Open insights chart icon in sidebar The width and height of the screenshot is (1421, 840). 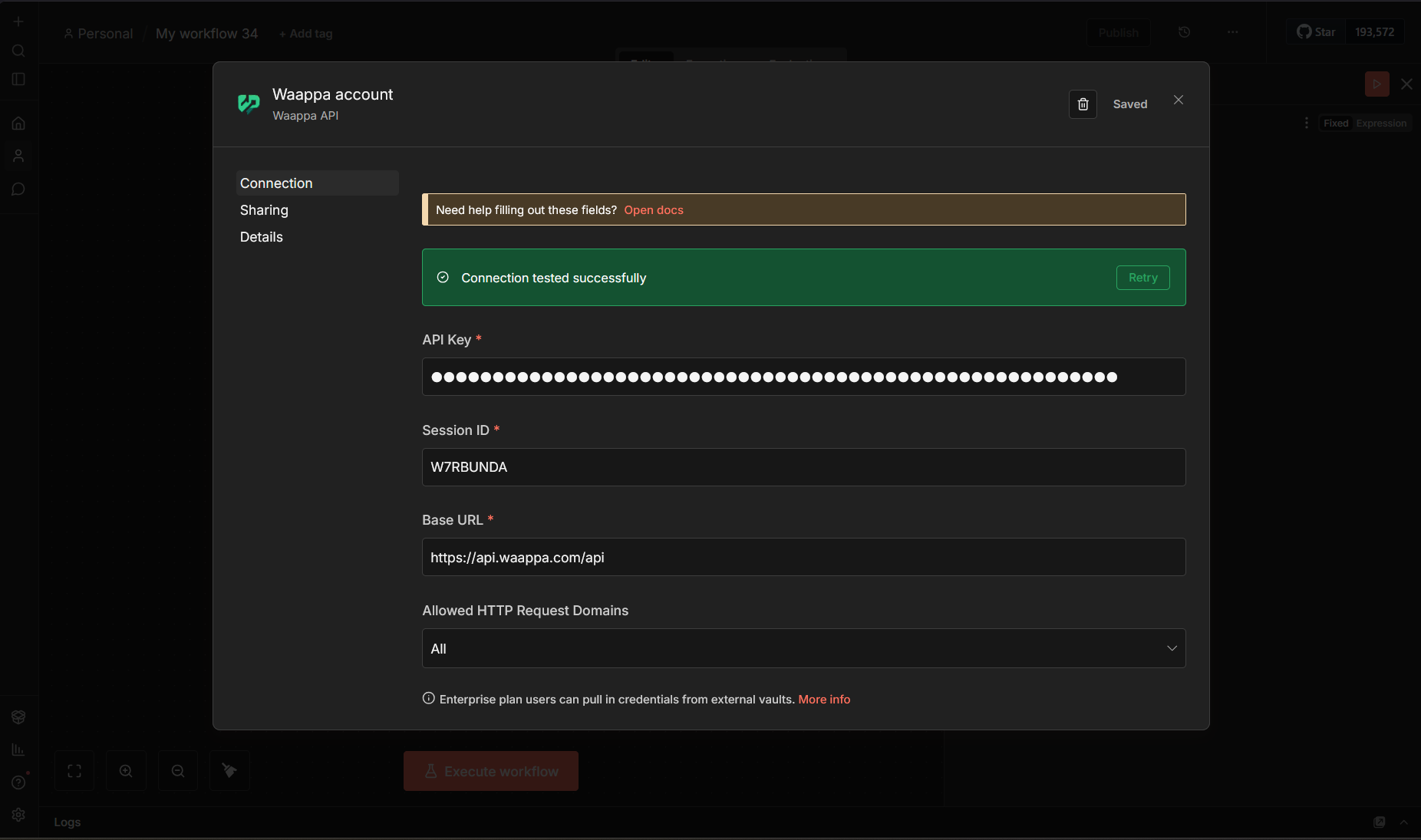tap(18, 749)
